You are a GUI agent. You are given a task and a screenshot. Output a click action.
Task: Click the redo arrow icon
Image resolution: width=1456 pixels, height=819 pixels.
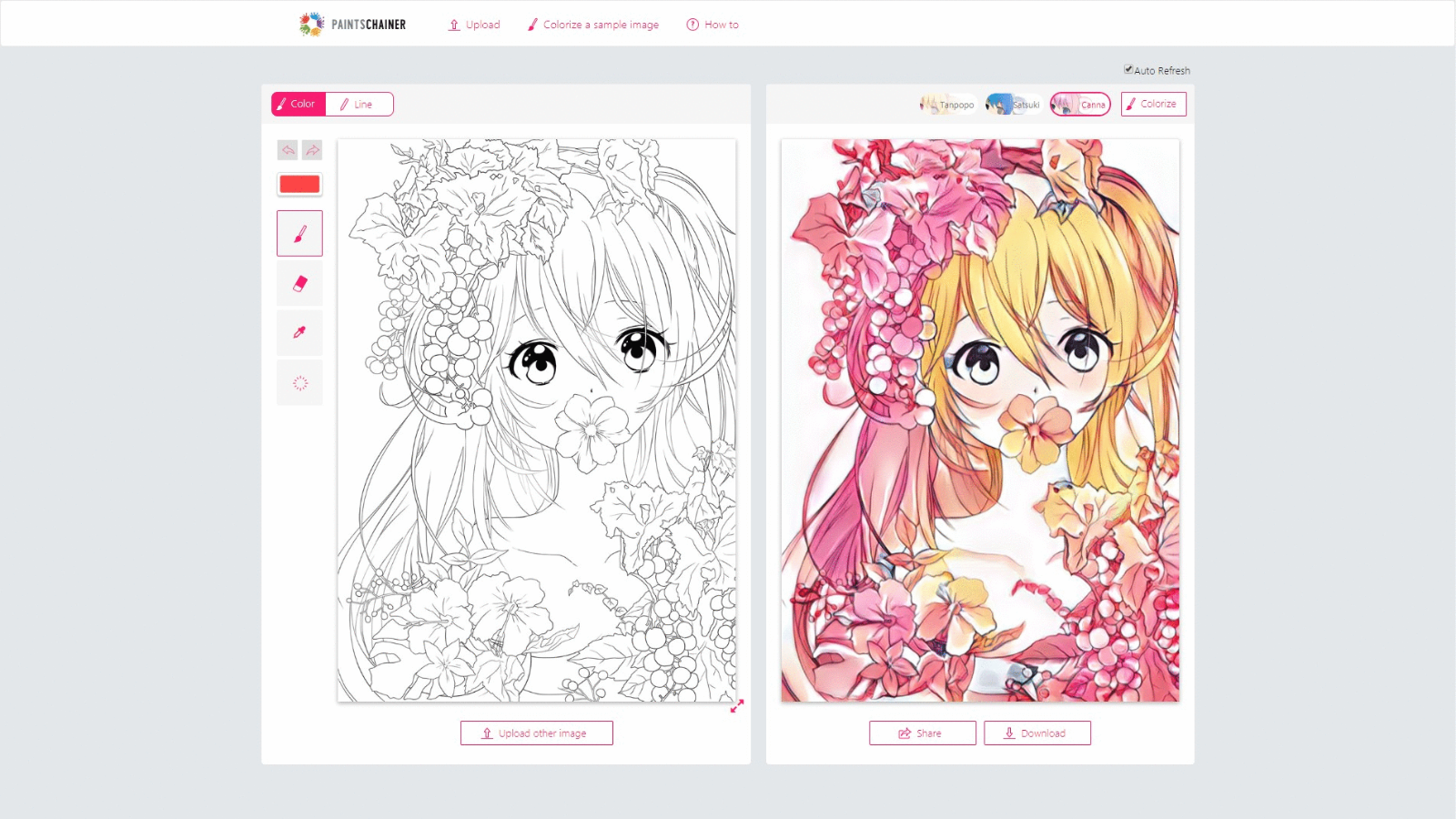click(x=312, y=150)
